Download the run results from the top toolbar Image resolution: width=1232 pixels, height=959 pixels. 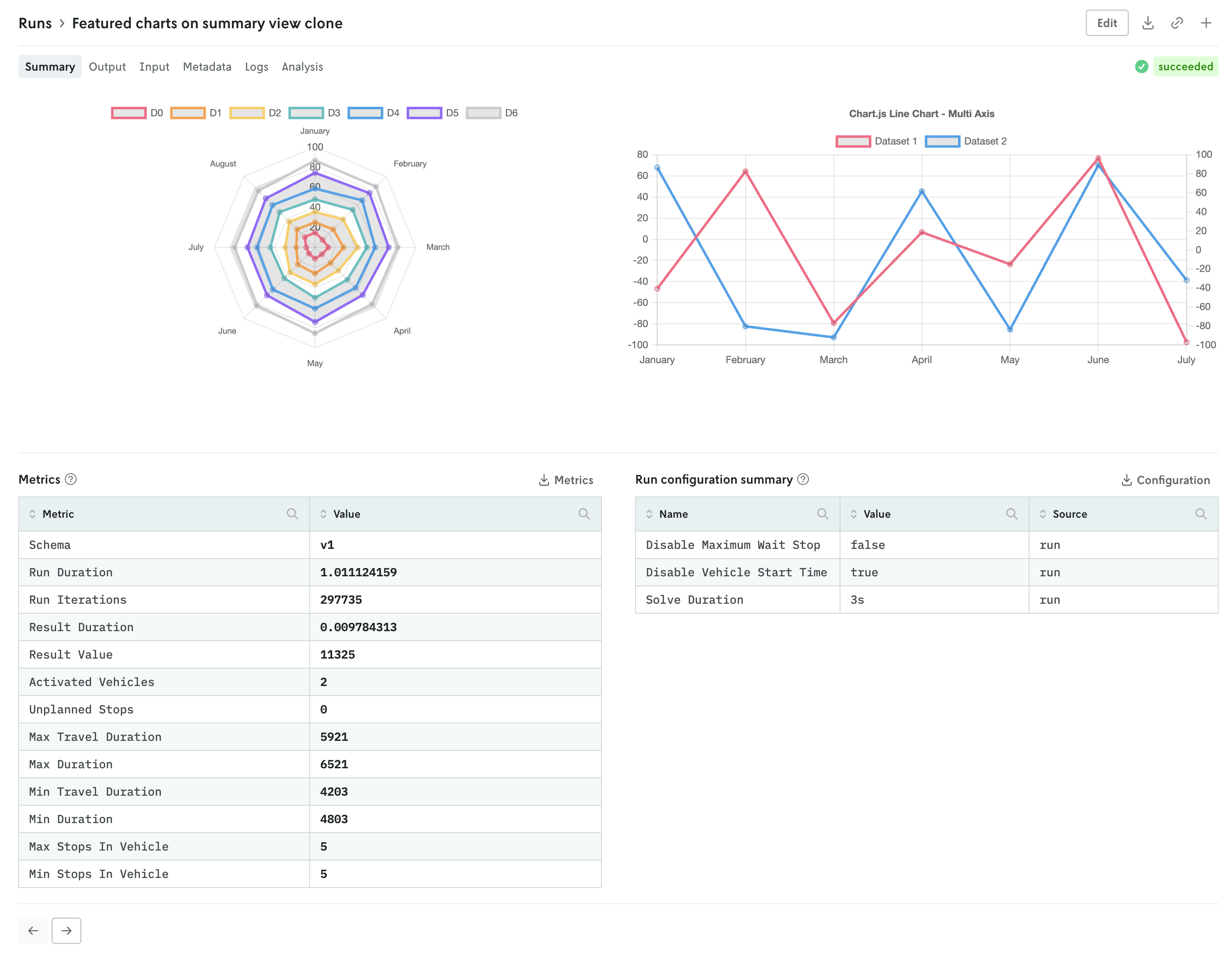(1148, 23)
